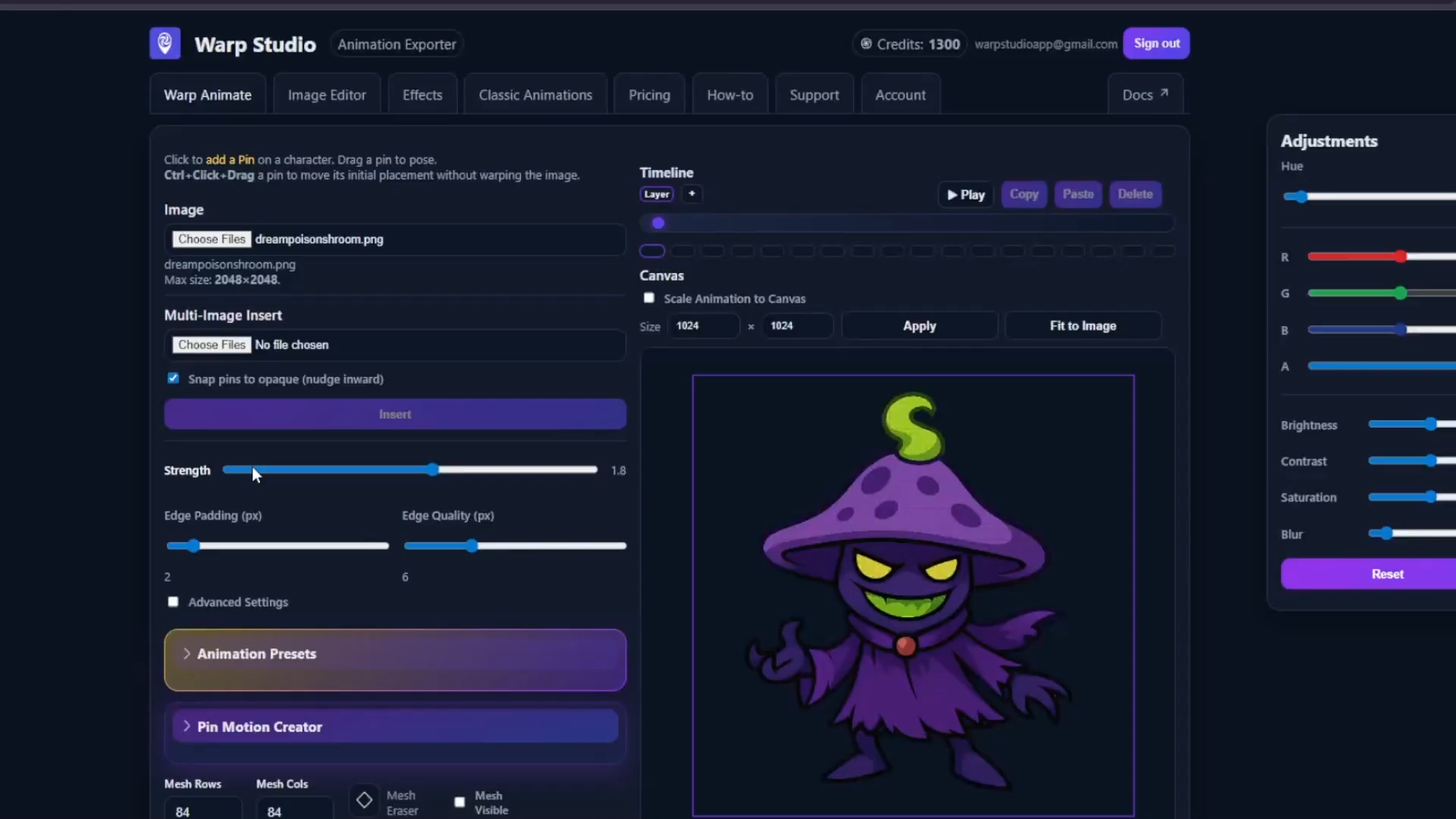1456x819 pixels.
Task: Click the Fit to Image button
Action: 1082,326
